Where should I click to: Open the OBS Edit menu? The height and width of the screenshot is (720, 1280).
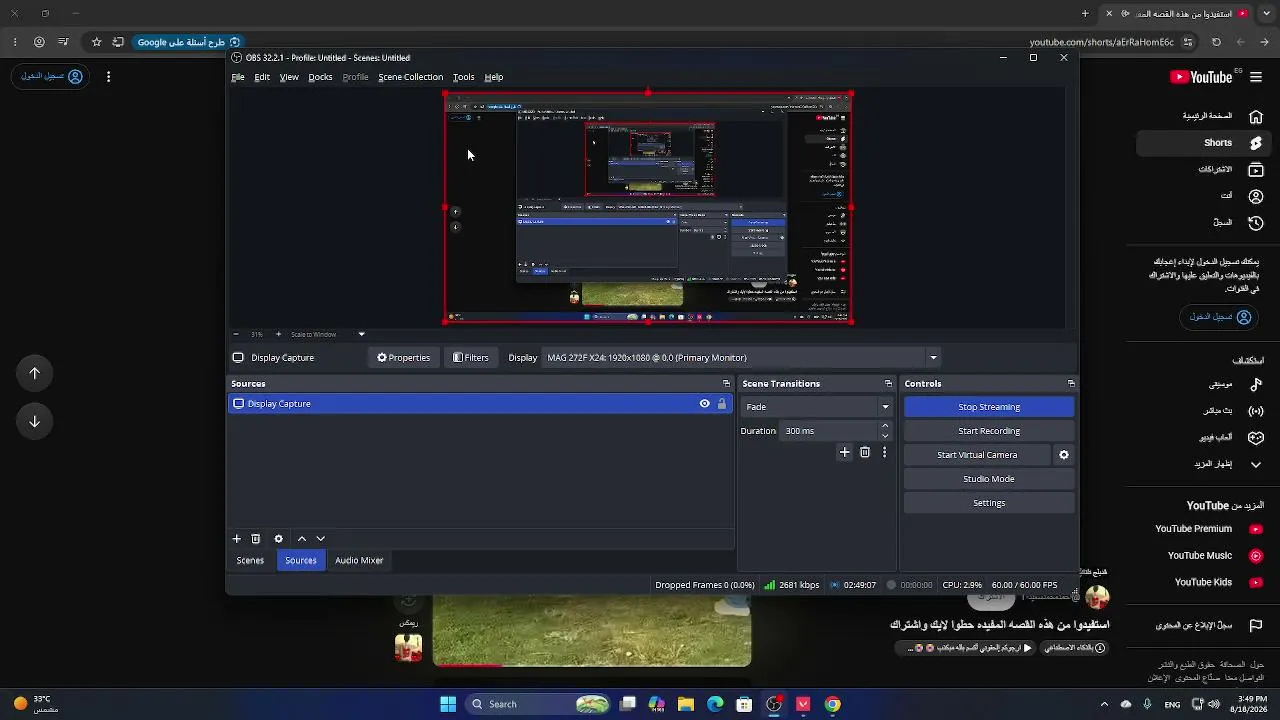pos(262,77)
